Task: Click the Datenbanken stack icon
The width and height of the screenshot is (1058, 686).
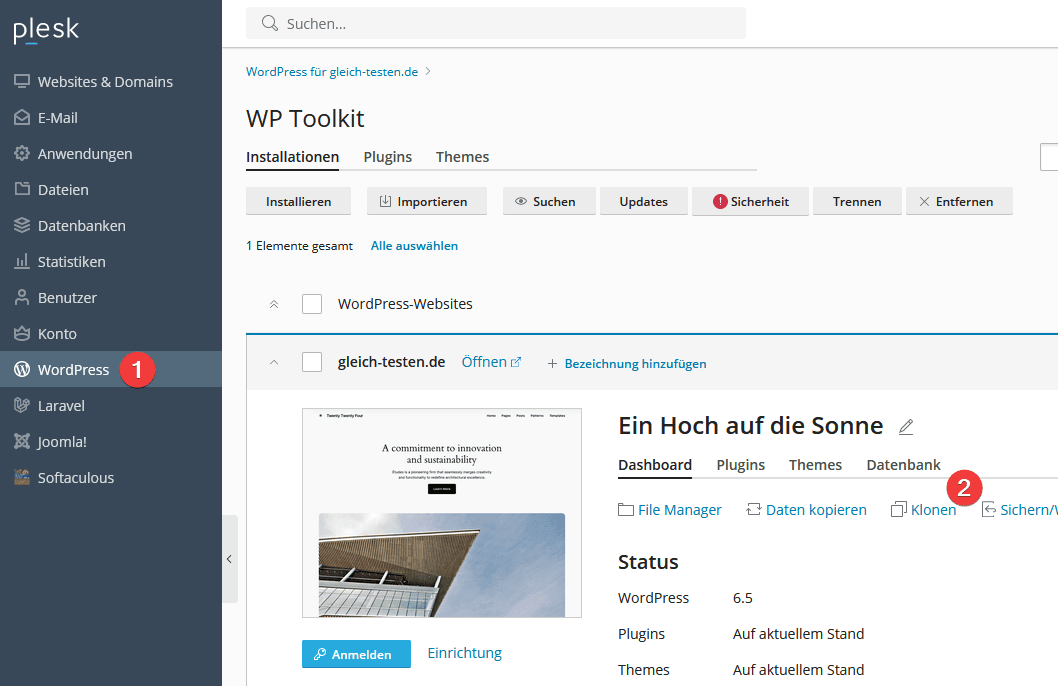Action: 21,226
